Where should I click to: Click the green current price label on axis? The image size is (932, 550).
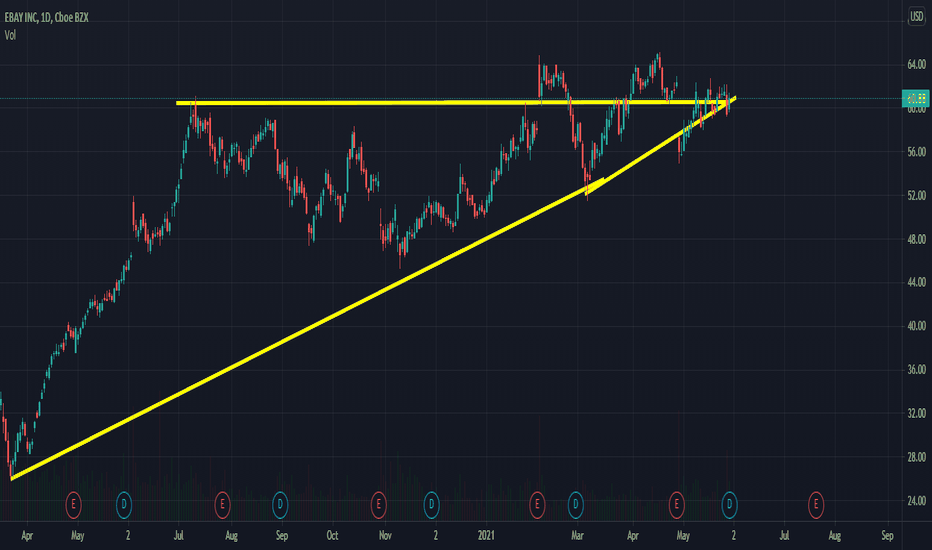click(915, 98)
